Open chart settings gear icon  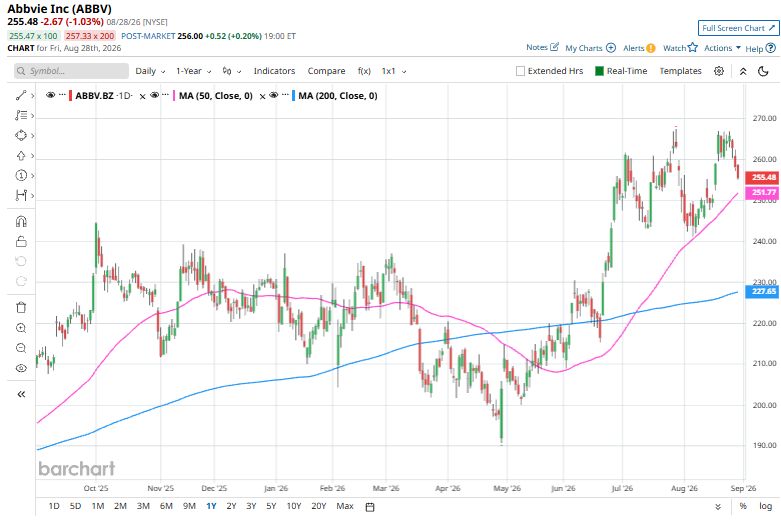pyautogui.click(x=719, y=71)
